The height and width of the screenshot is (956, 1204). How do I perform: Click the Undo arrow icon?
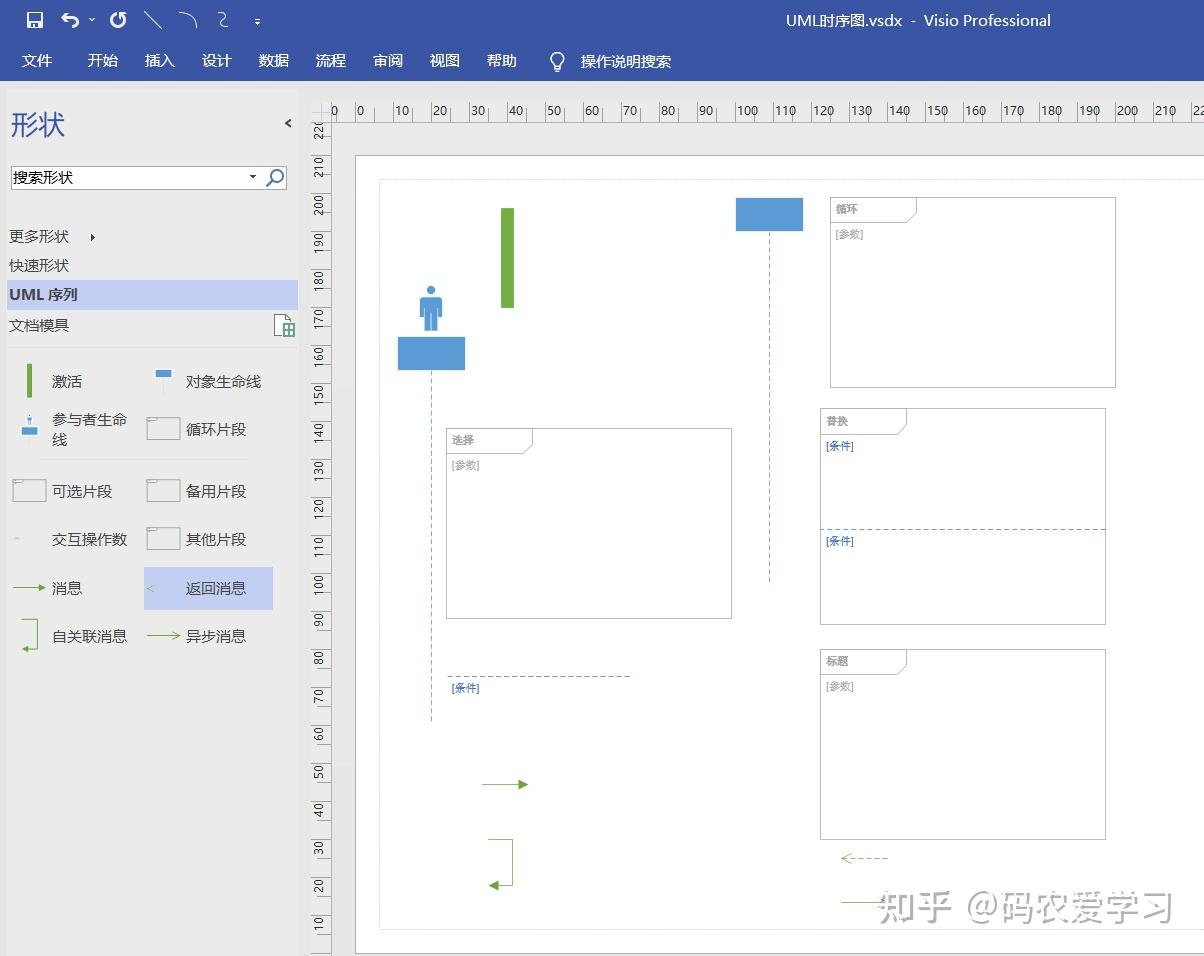coord(70,20)
